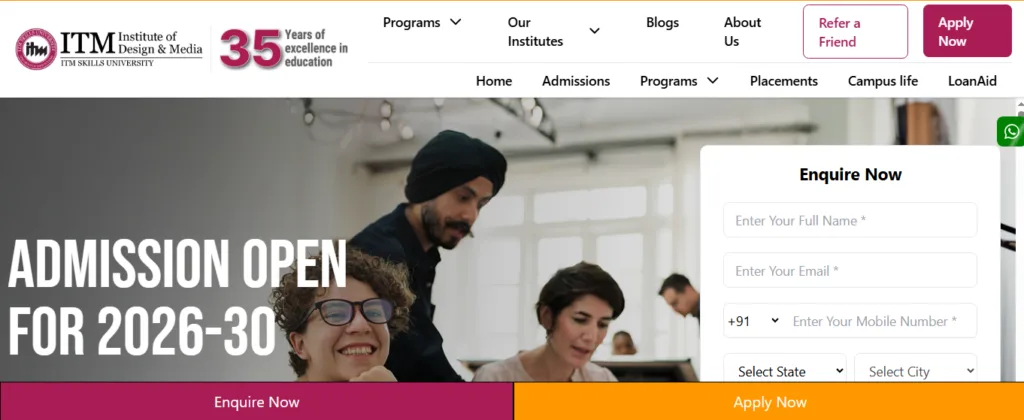1024x420 pixels.
Task: Click the Refer a Friend button
Action: 856,32
